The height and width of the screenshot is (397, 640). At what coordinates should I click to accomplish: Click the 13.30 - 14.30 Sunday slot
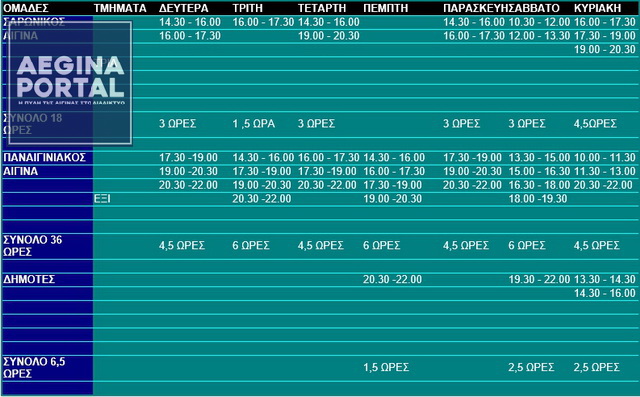pyautogui.click(x=604, y=279)
